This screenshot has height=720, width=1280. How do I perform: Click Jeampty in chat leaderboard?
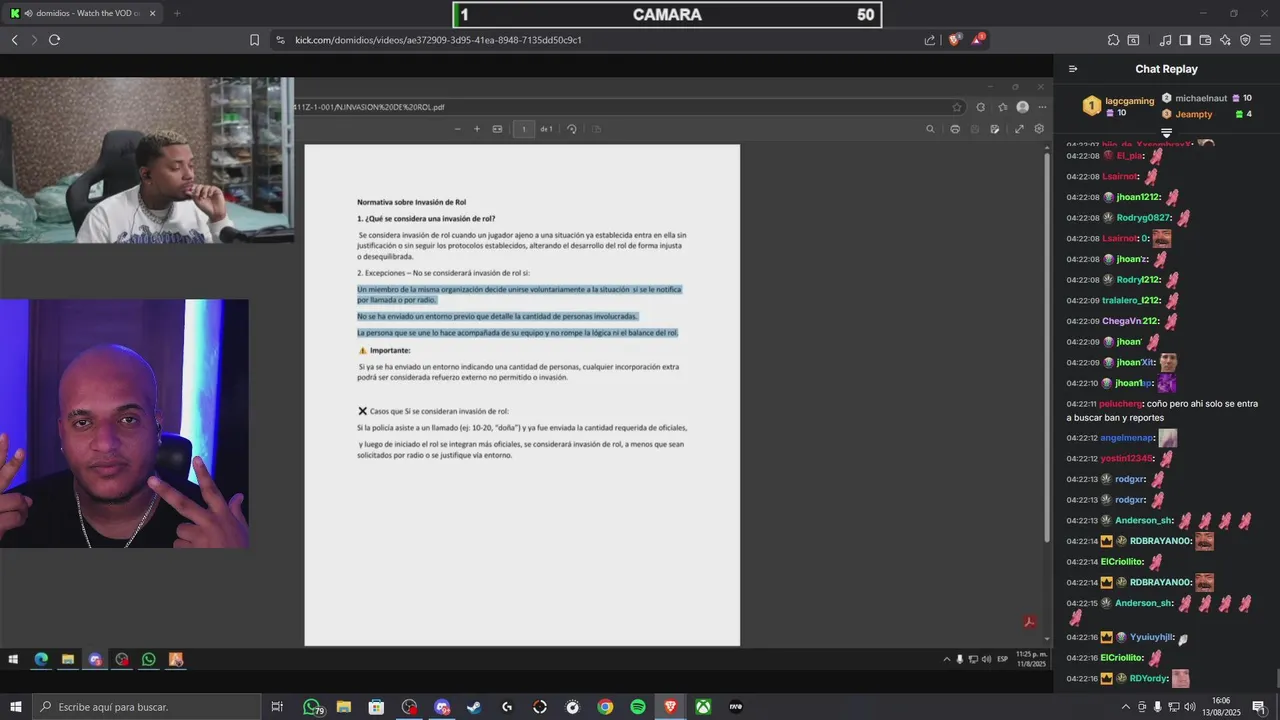[1194, 114]
